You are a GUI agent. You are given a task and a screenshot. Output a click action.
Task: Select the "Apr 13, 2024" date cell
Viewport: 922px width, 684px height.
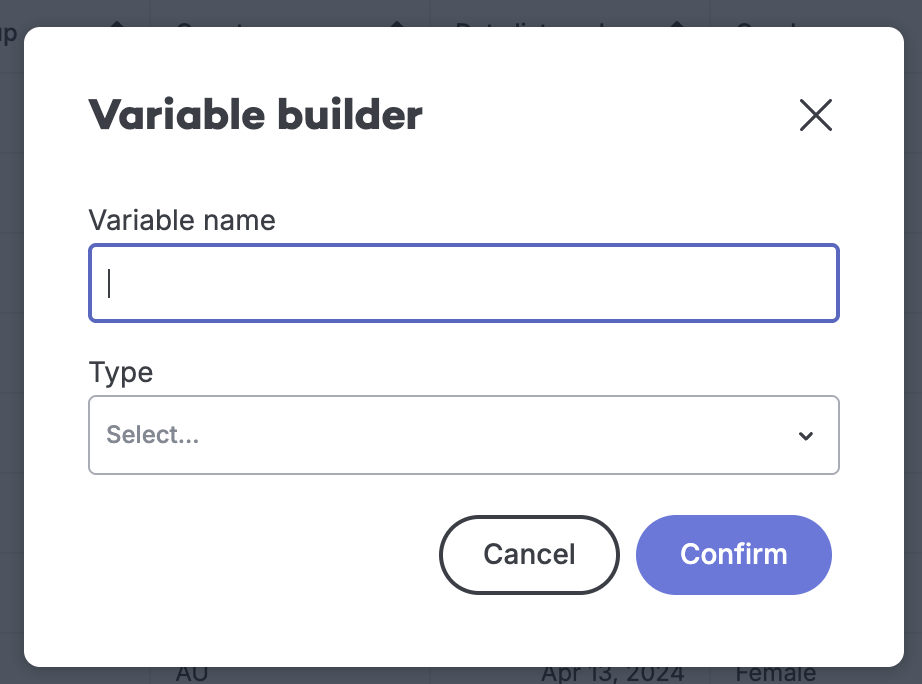point(613,675)
